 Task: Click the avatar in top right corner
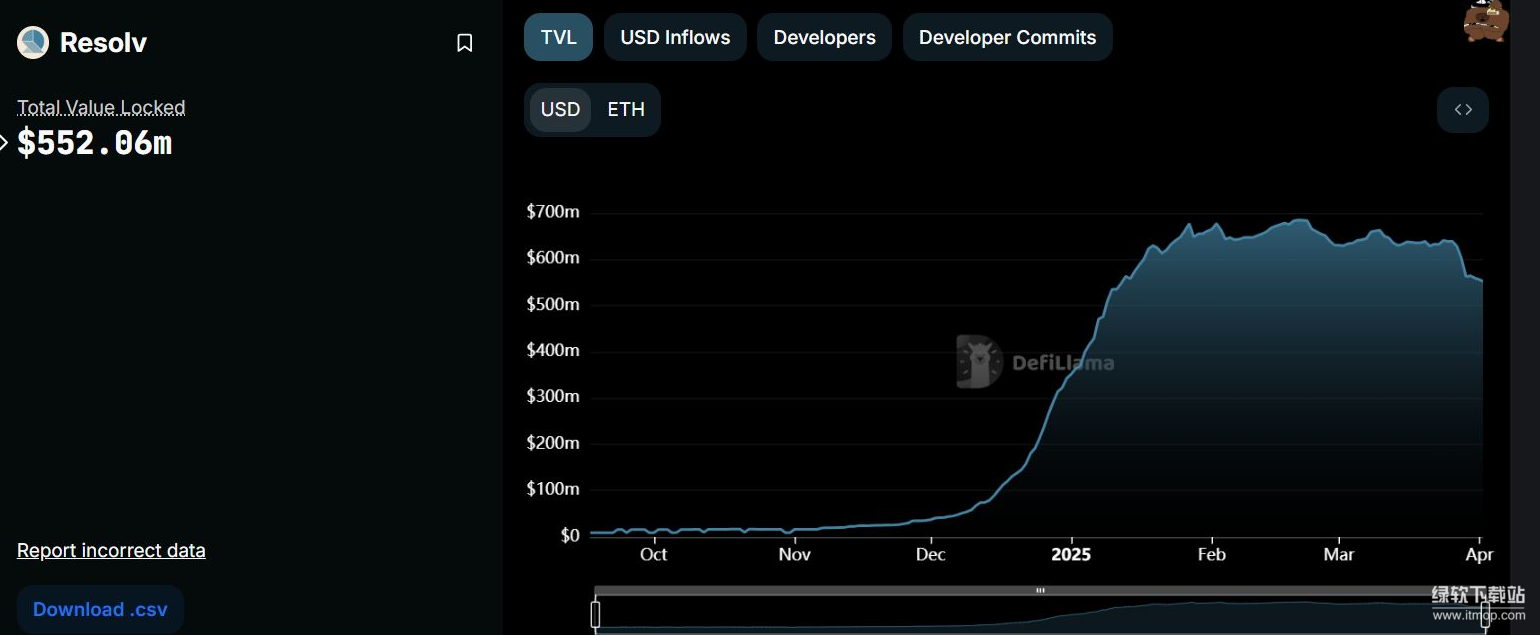[x=1485, y=20]
